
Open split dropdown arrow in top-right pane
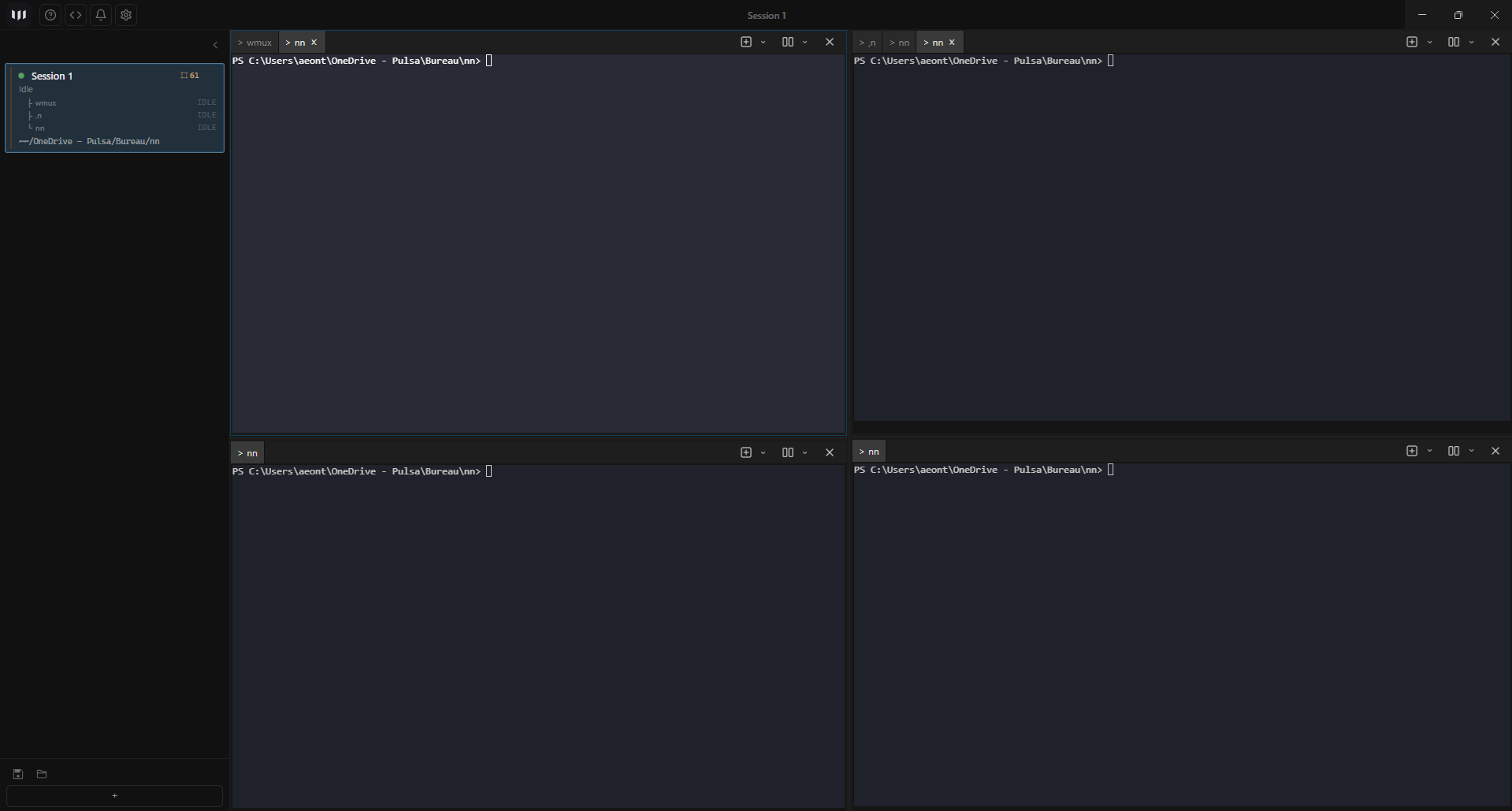coord(1471,42)
